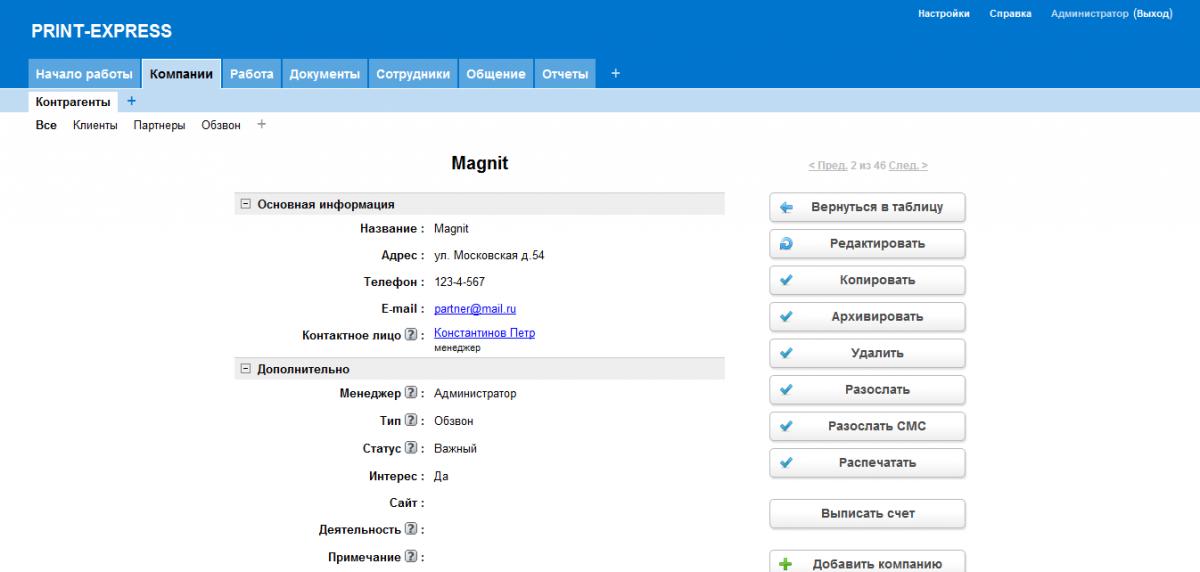Click help icon beside Примечание label
The width and height of the screenshot is (1200, 572).
point(411,557)
